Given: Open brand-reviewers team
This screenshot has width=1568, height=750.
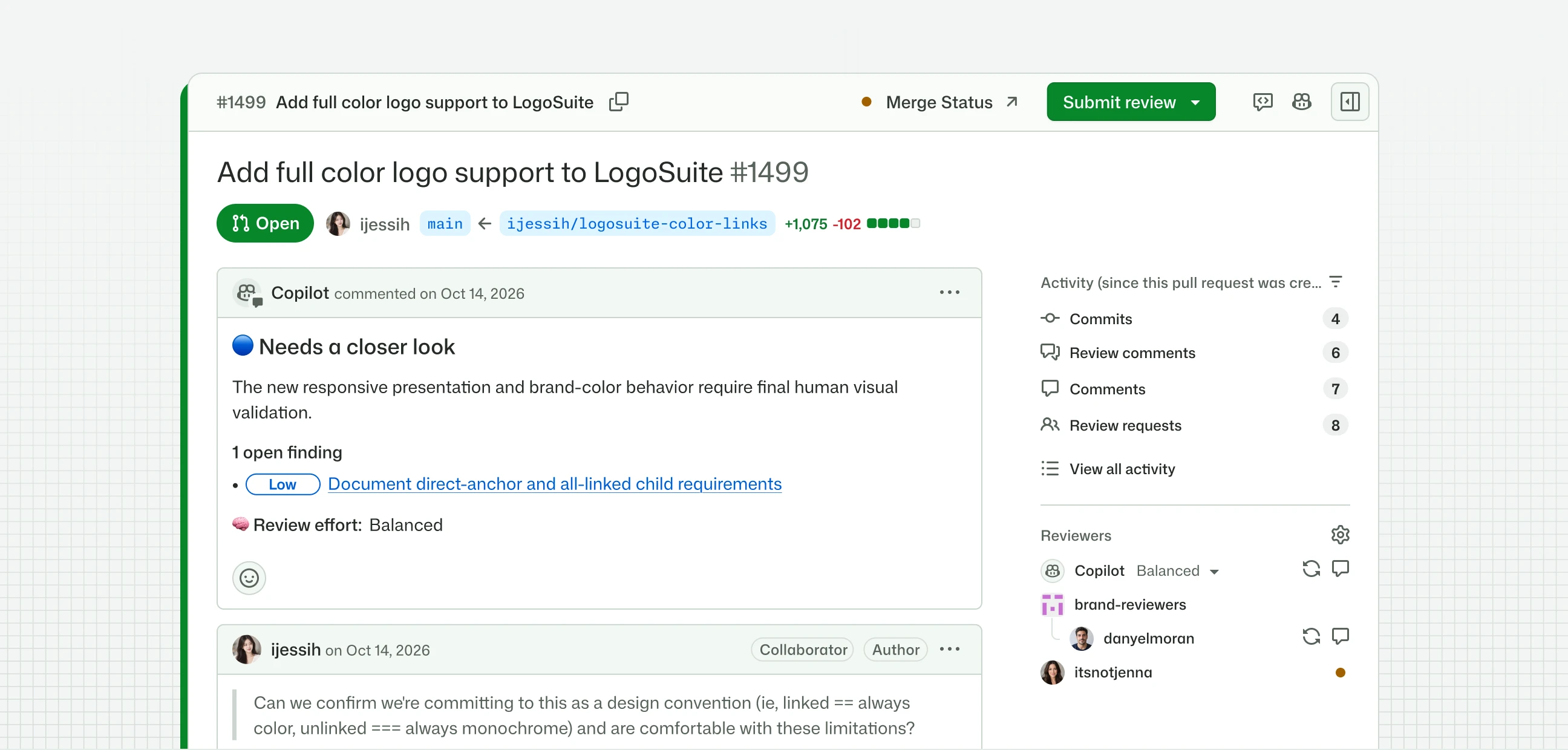Looking at the screenshot, I should tap(1131, 604).
